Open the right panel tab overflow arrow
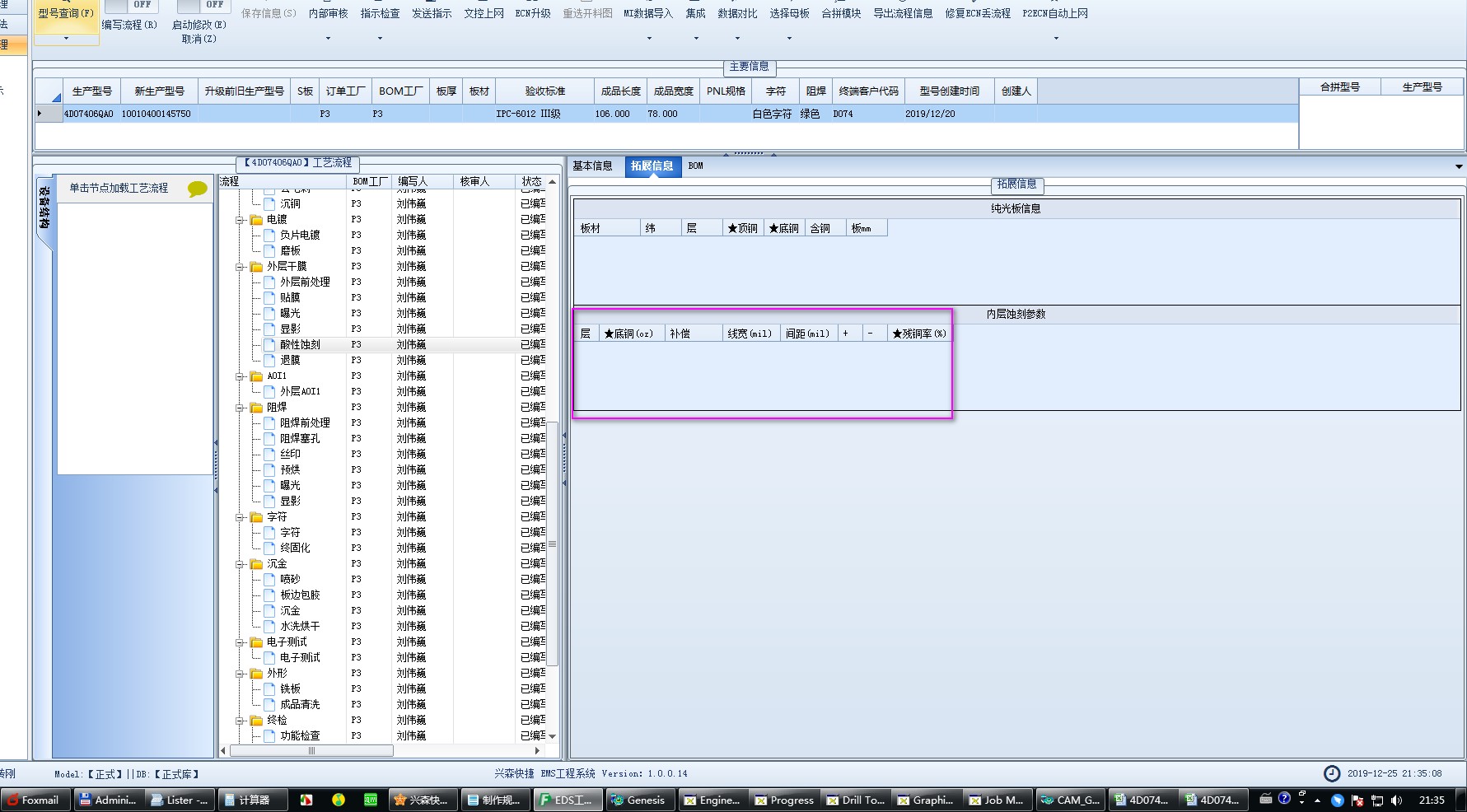 click(x=1459, y=166)
